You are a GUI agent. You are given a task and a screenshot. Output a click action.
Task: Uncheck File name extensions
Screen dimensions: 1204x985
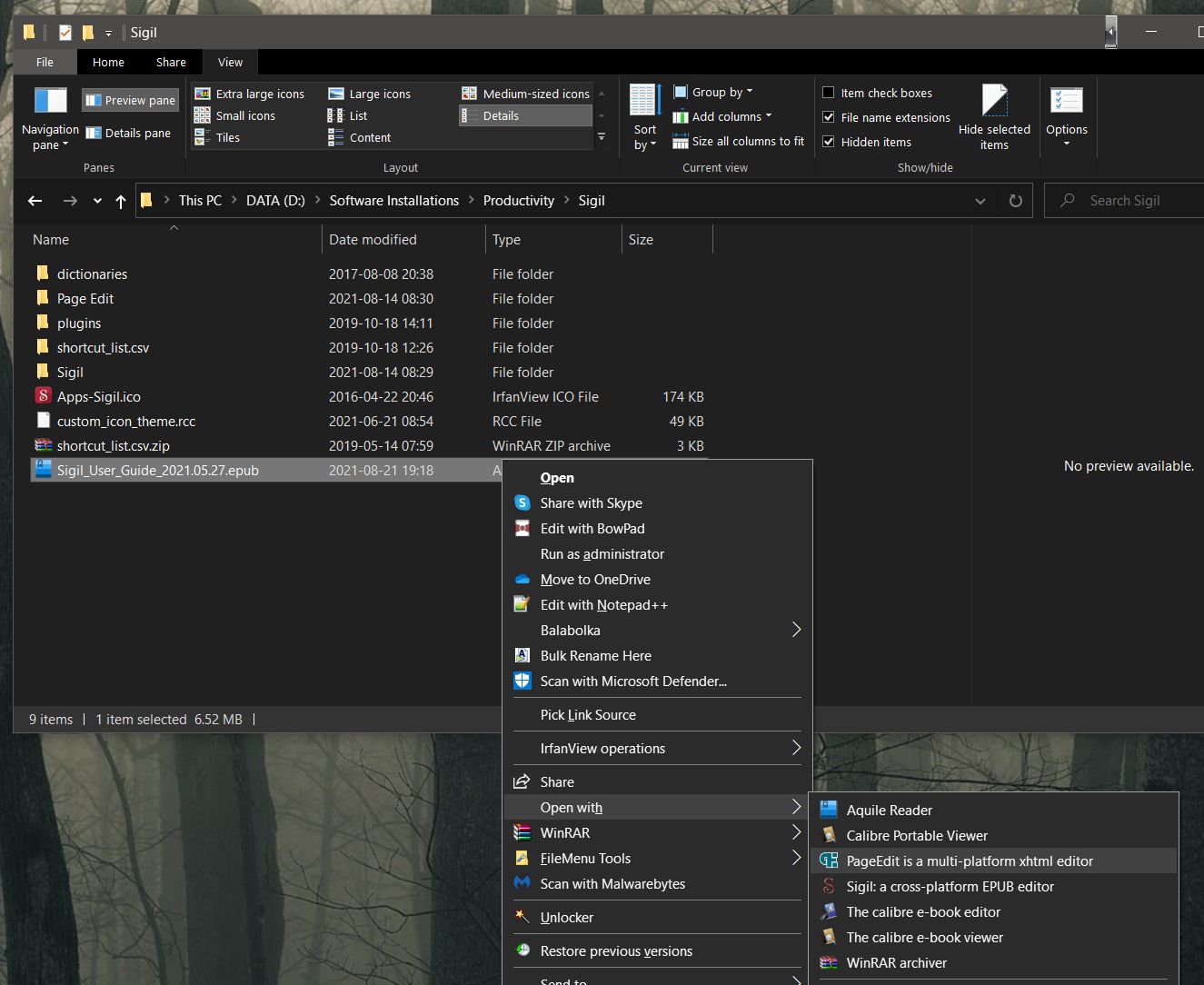pos(829,117)
